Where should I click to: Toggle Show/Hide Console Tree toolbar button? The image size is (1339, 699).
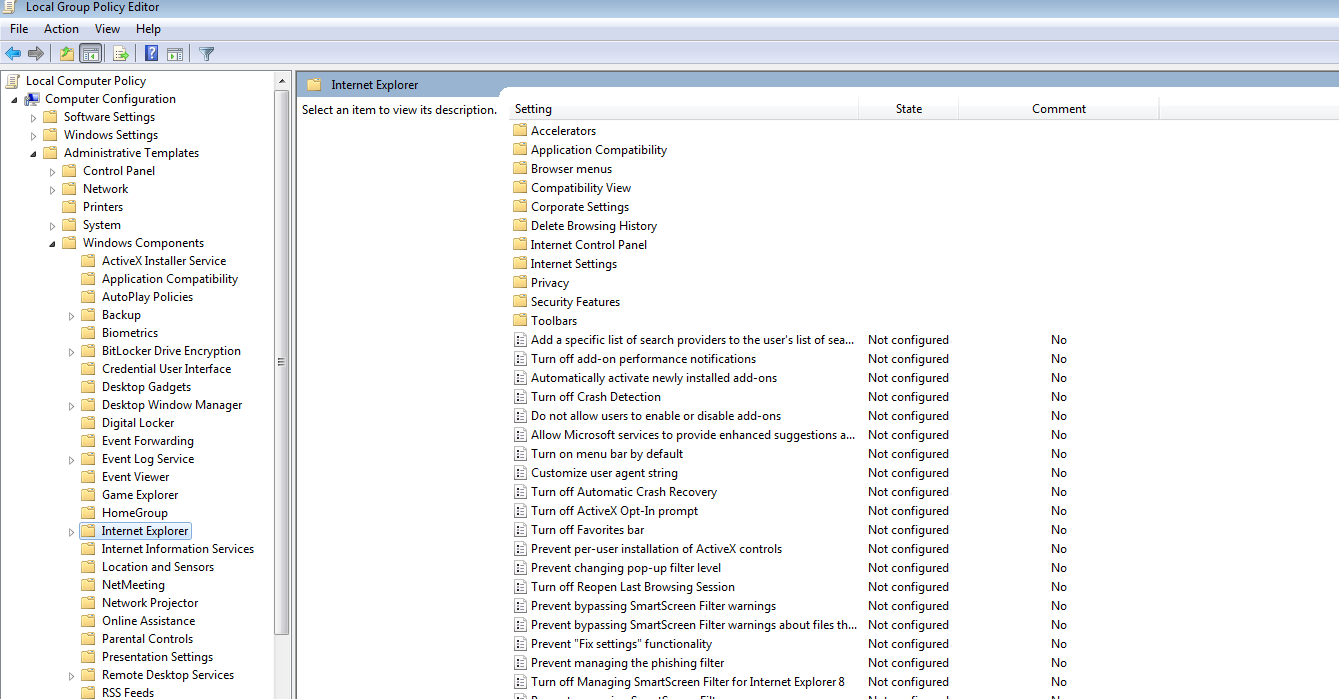pos(90,54)
